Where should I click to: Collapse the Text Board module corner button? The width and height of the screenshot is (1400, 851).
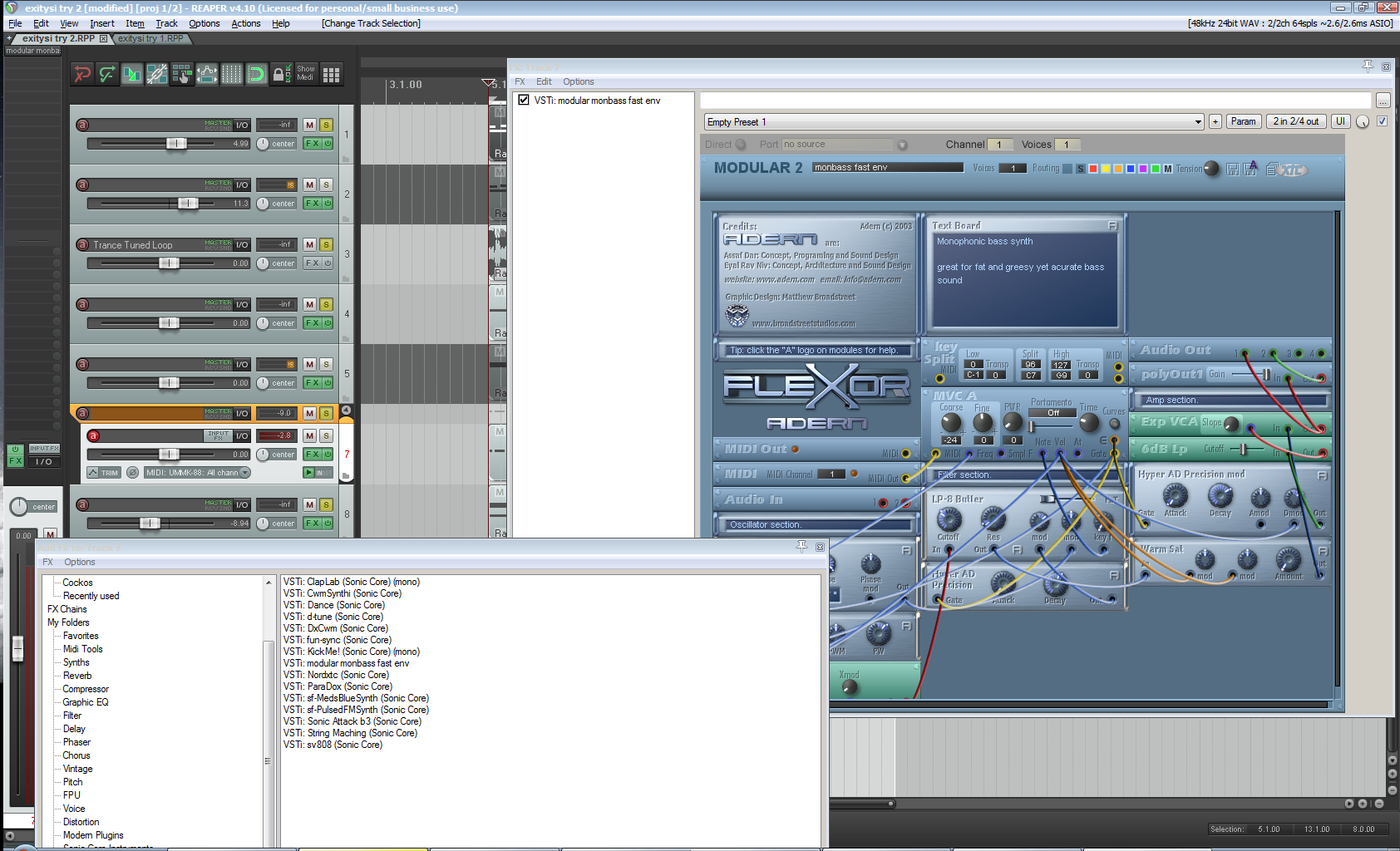pos(1112,225)
